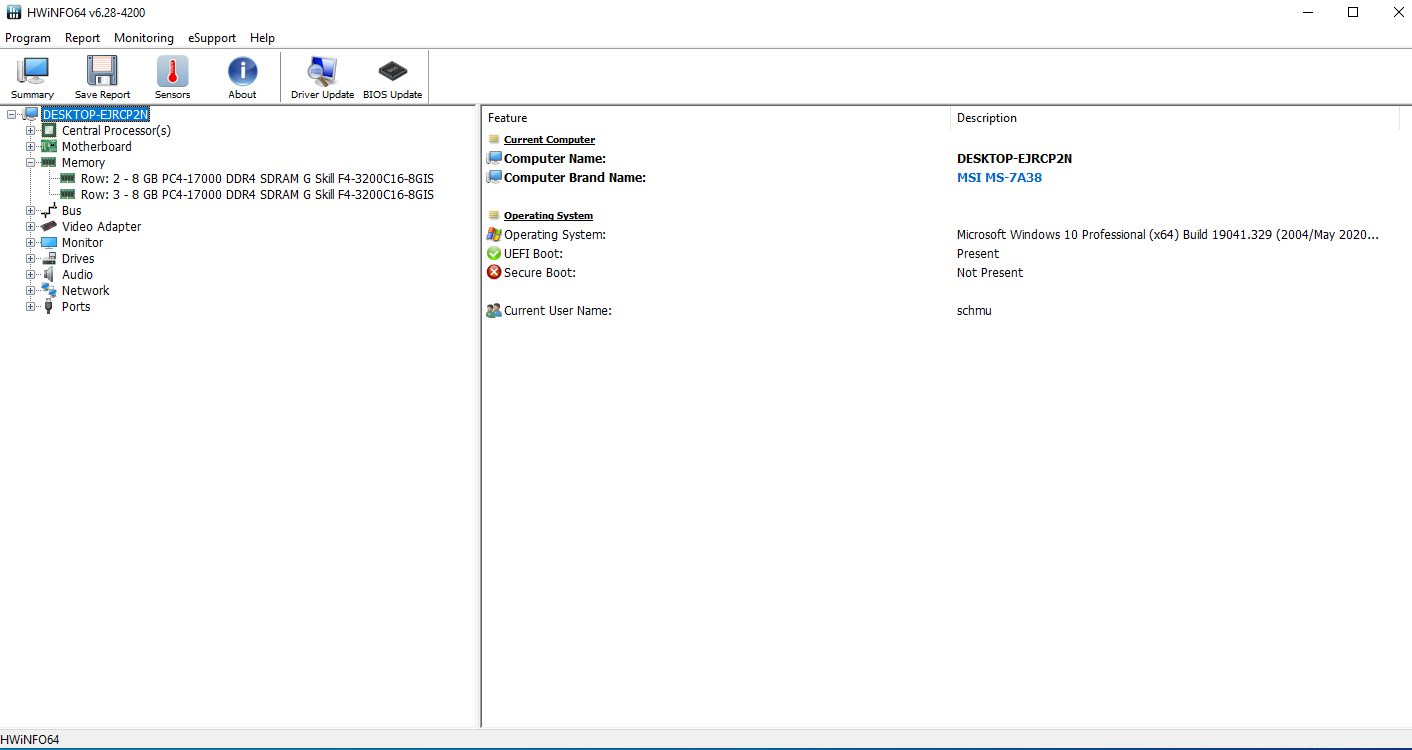The width and height of the screenshot is (1412, 750).
Task: Click the BIOS Update chip icon
Action: pyautogui.click(x=392, y=71)
